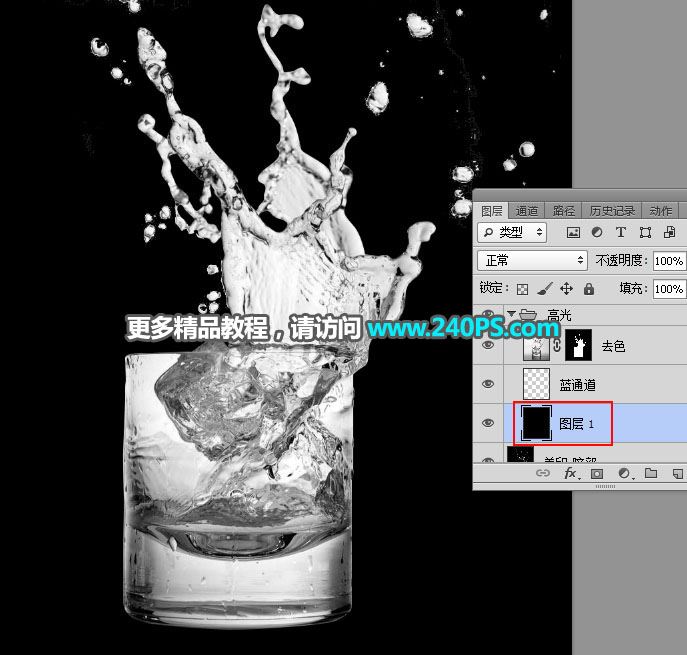This screenshot has width=687, height=655.
Task: Filter layers by smart object icon
Action: tap(669, 232)
